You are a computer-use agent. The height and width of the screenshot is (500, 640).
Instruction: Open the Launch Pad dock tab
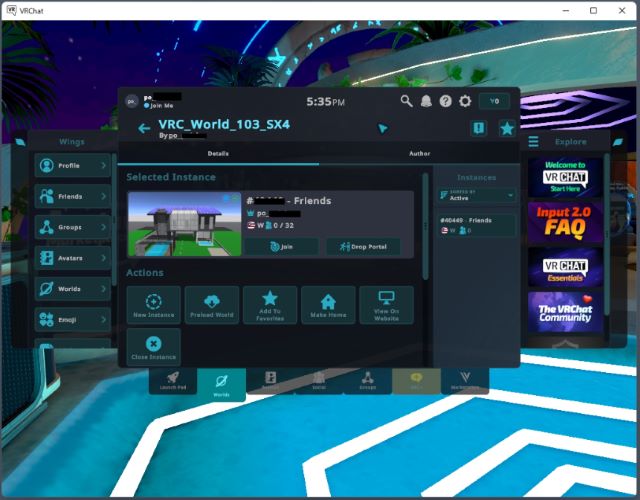tap(173, 381)
